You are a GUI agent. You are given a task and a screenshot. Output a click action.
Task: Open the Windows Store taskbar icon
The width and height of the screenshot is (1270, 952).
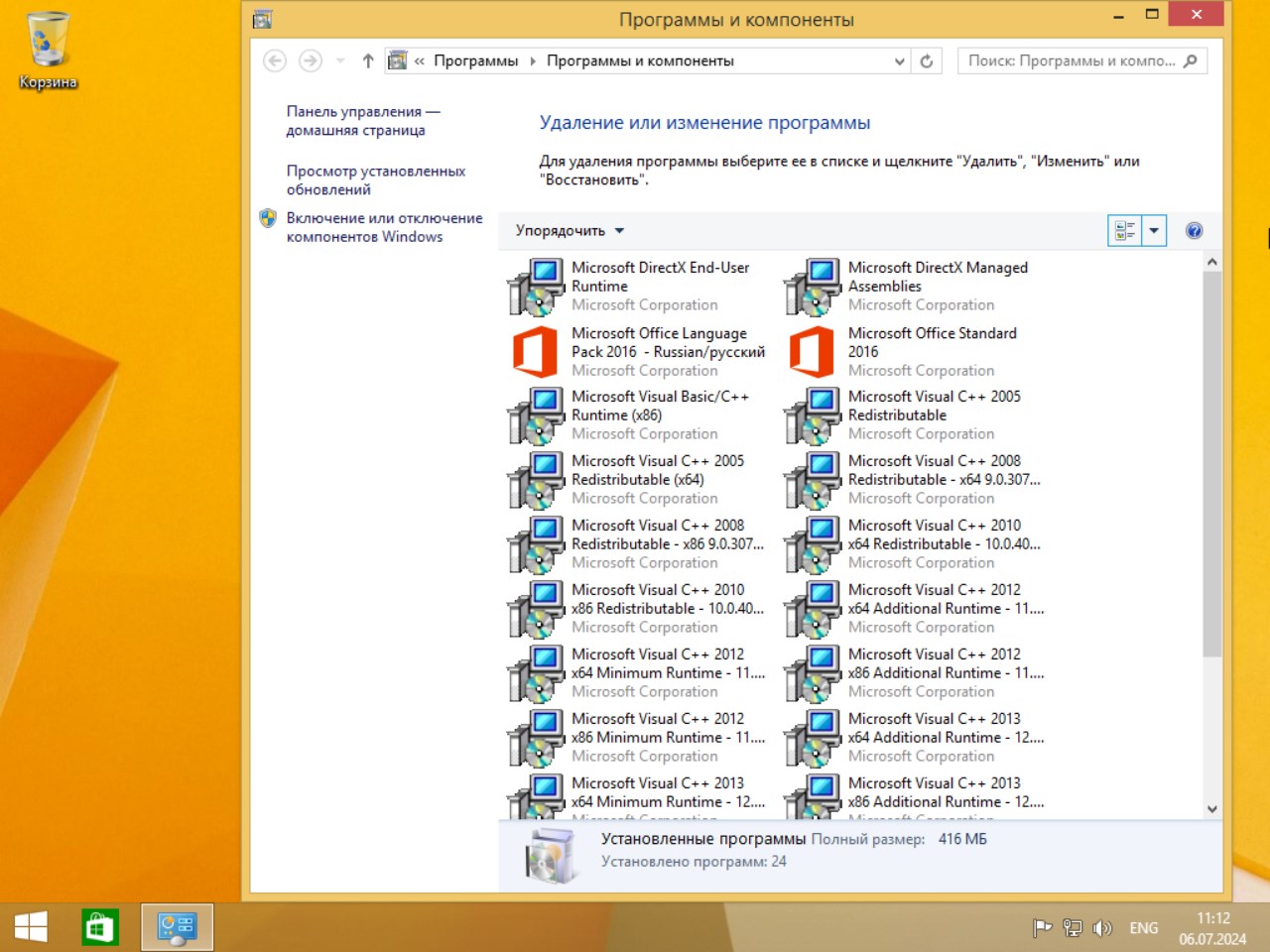pyautogui.click(x=99, y=928)
